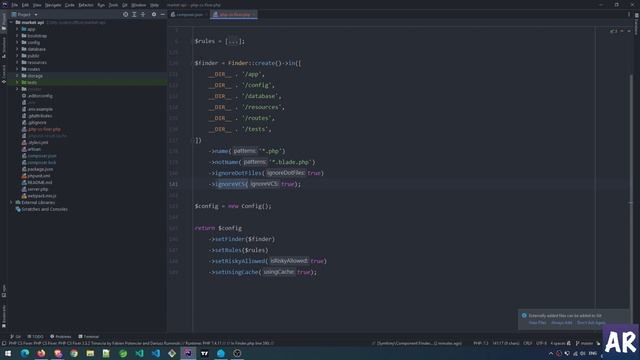Image resolution: width=640 pixels, height=360 pixels.
Task: Expand External Libraries node
Action: [11, 202]
